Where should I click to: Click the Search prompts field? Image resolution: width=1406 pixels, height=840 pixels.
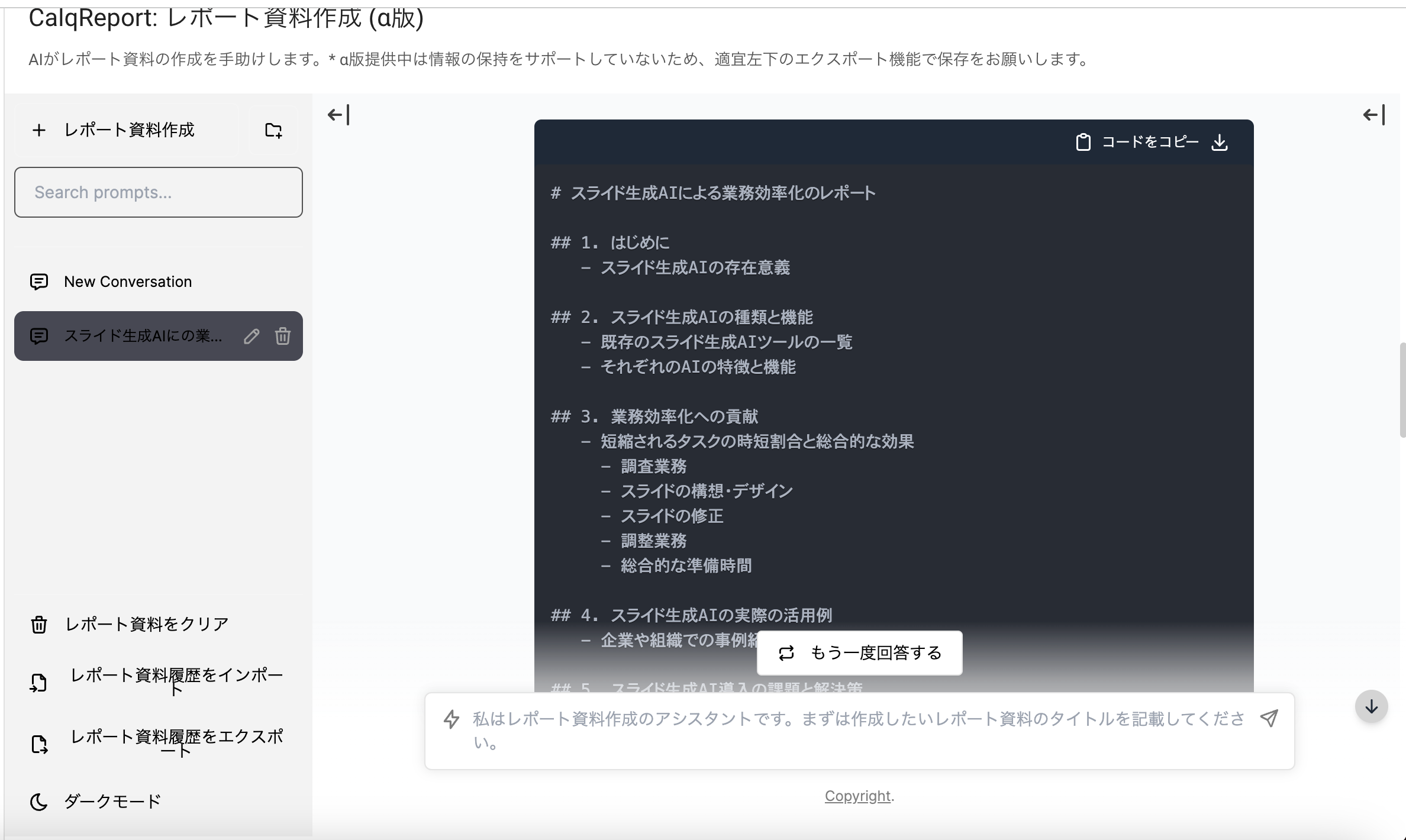click(159, 192)
